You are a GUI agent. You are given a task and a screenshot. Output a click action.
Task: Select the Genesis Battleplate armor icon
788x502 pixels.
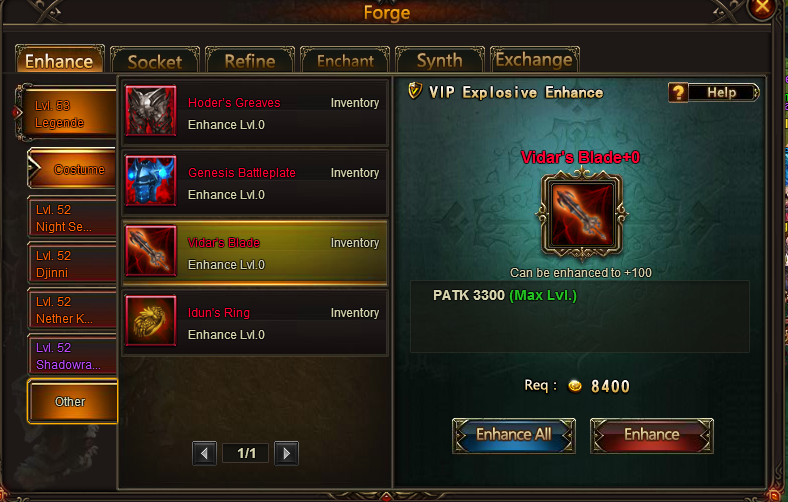pyautogui.click(x=150, y=180)
